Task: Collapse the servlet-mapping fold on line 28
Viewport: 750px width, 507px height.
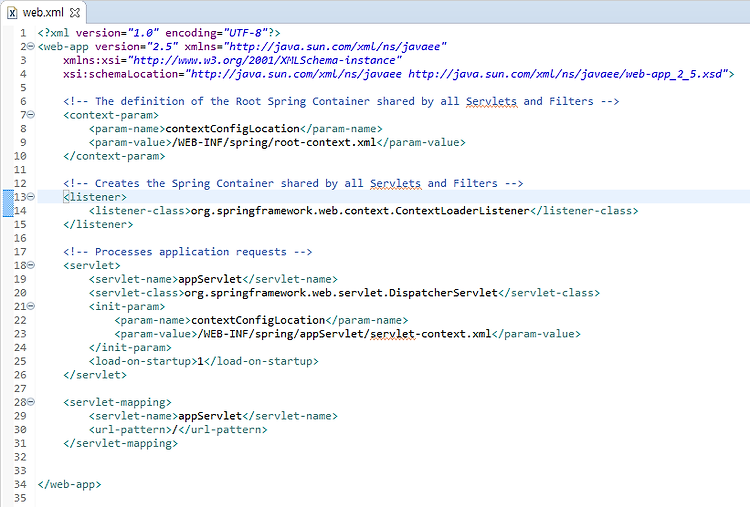Action: tap(31, 402)
